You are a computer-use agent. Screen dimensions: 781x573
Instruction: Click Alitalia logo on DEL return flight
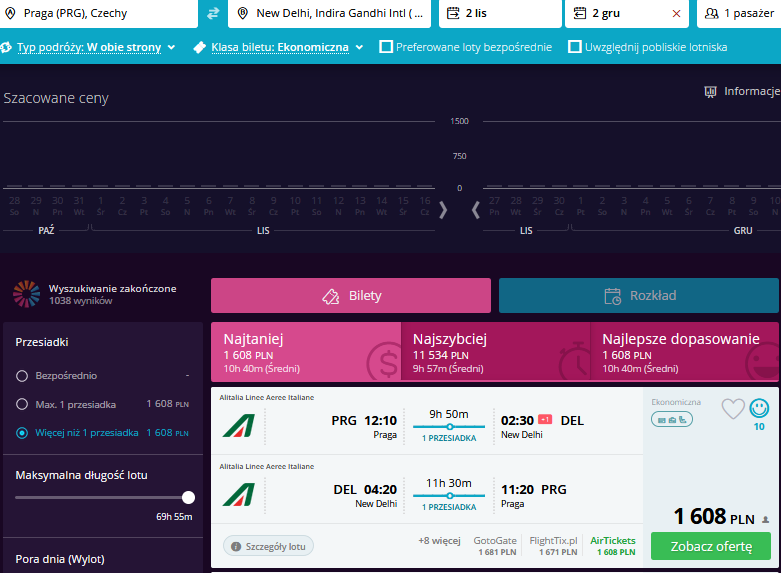click(239, 494)
